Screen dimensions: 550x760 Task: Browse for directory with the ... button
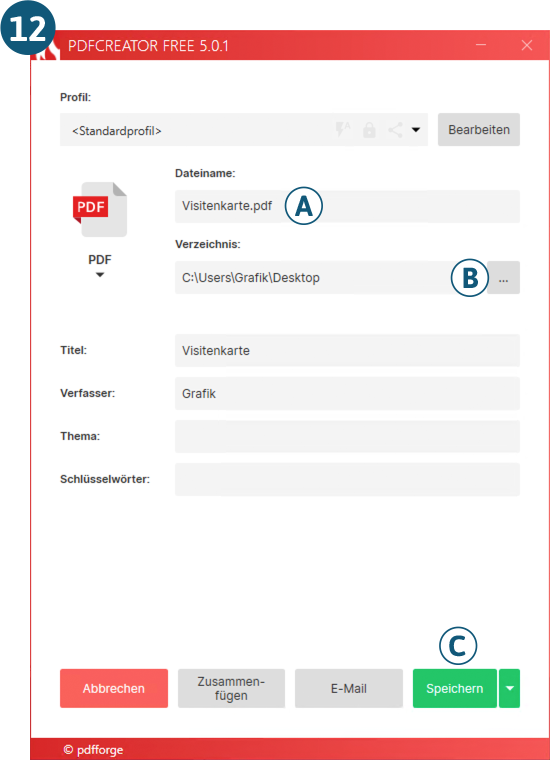[503, 277]
